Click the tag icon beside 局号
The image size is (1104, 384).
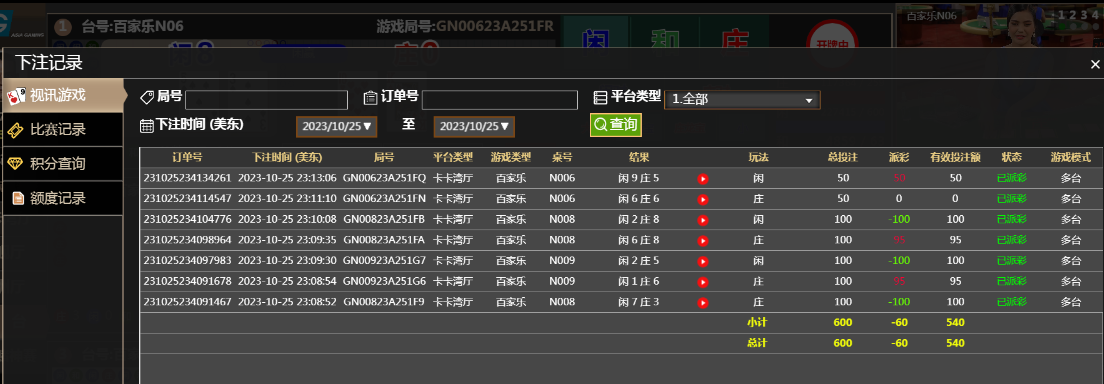(x=147, y=97)
